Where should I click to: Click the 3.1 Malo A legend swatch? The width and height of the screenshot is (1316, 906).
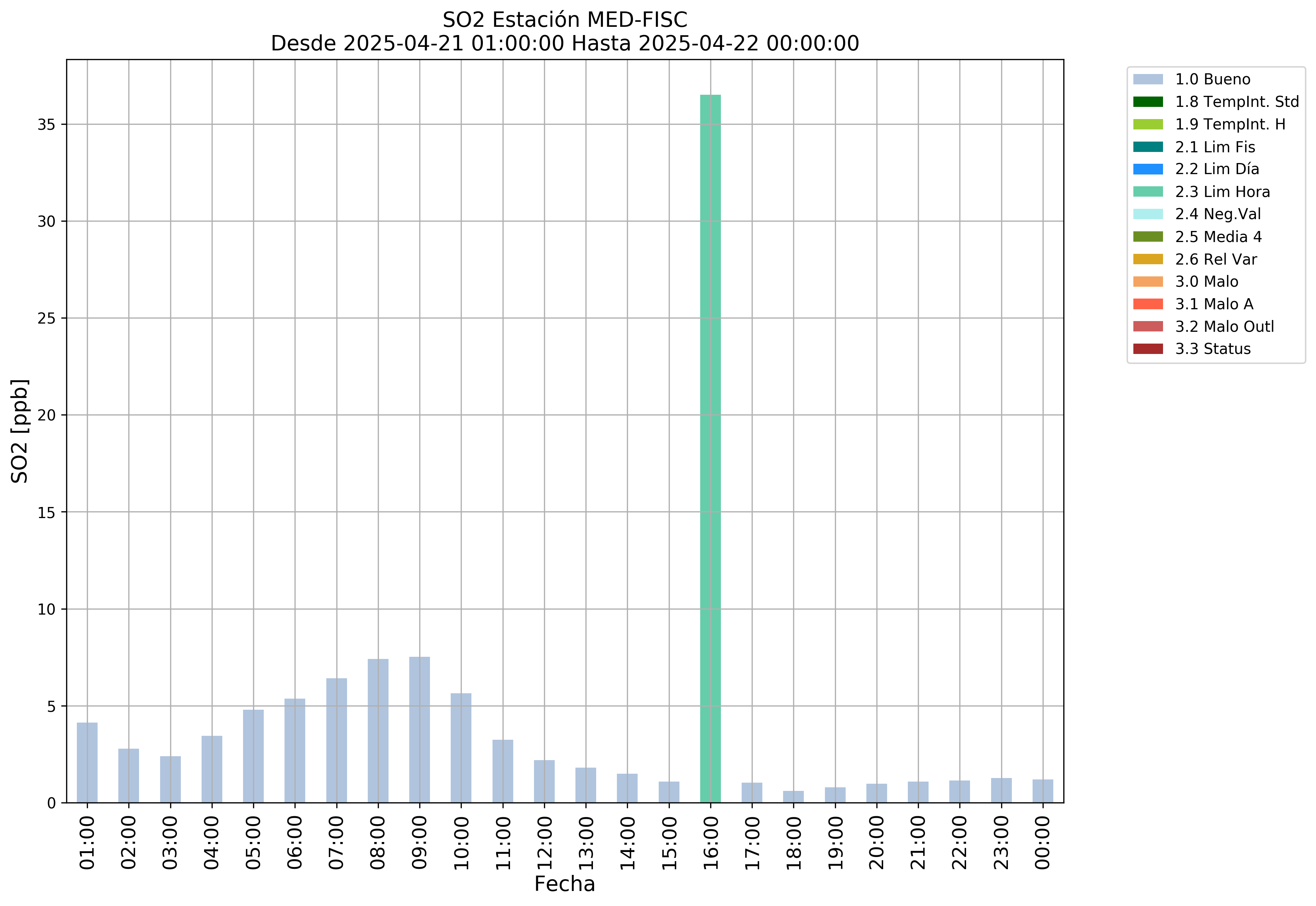[1147, 304]
